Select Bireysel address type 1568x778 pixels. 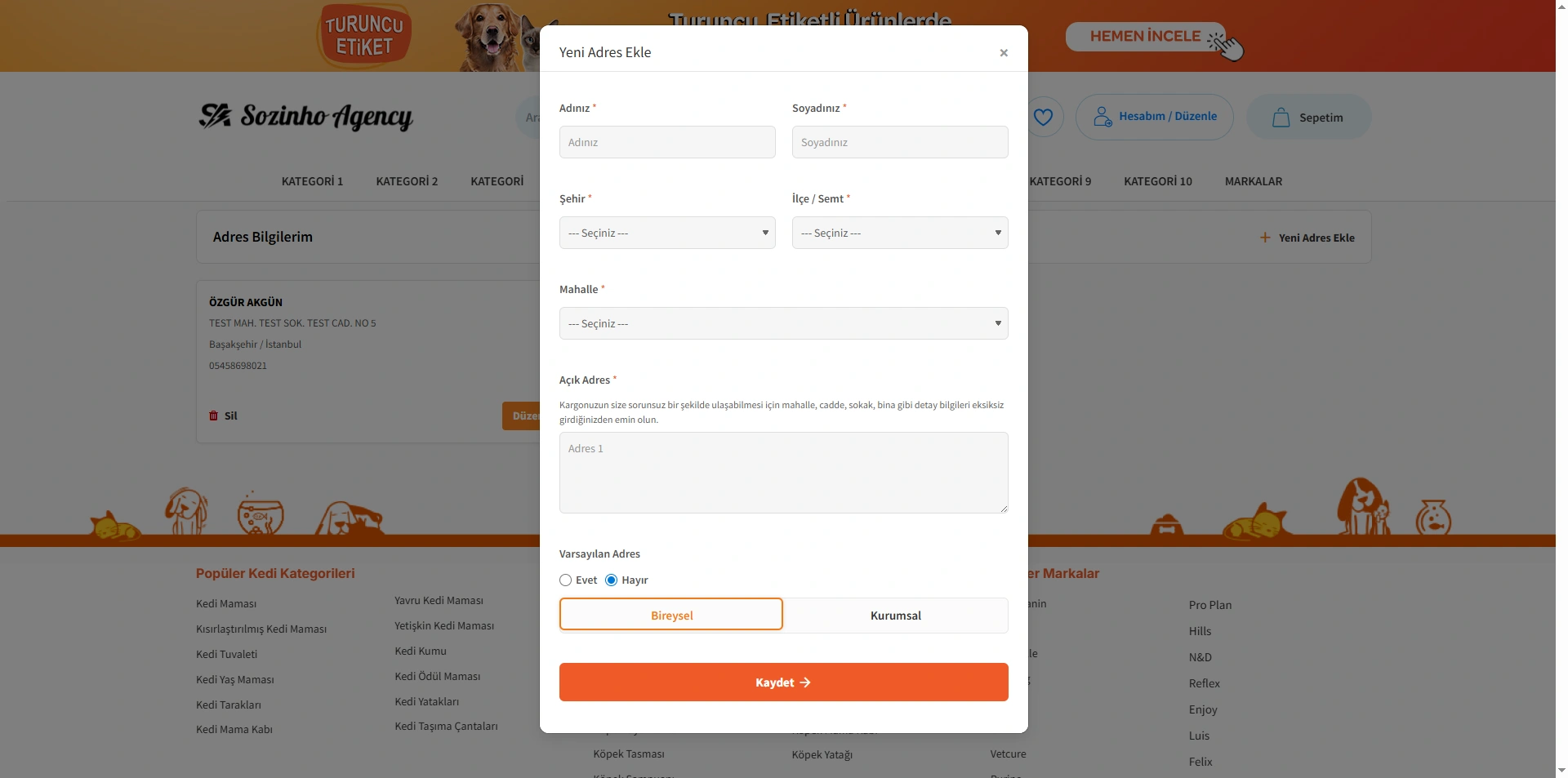tap(671, 616)
